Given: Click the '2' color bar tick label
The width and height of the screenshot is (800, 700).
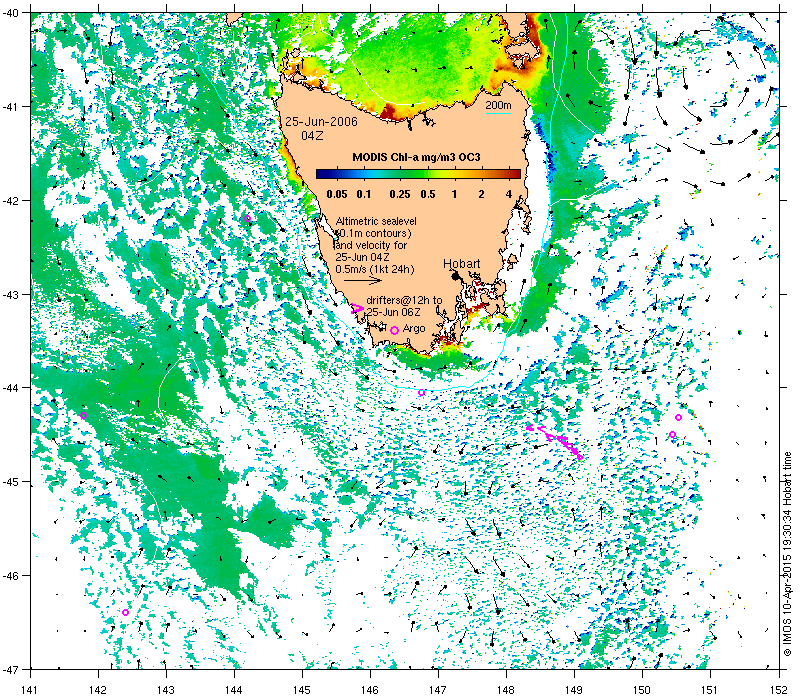Looking at the screenshot, I should [481, 194].
